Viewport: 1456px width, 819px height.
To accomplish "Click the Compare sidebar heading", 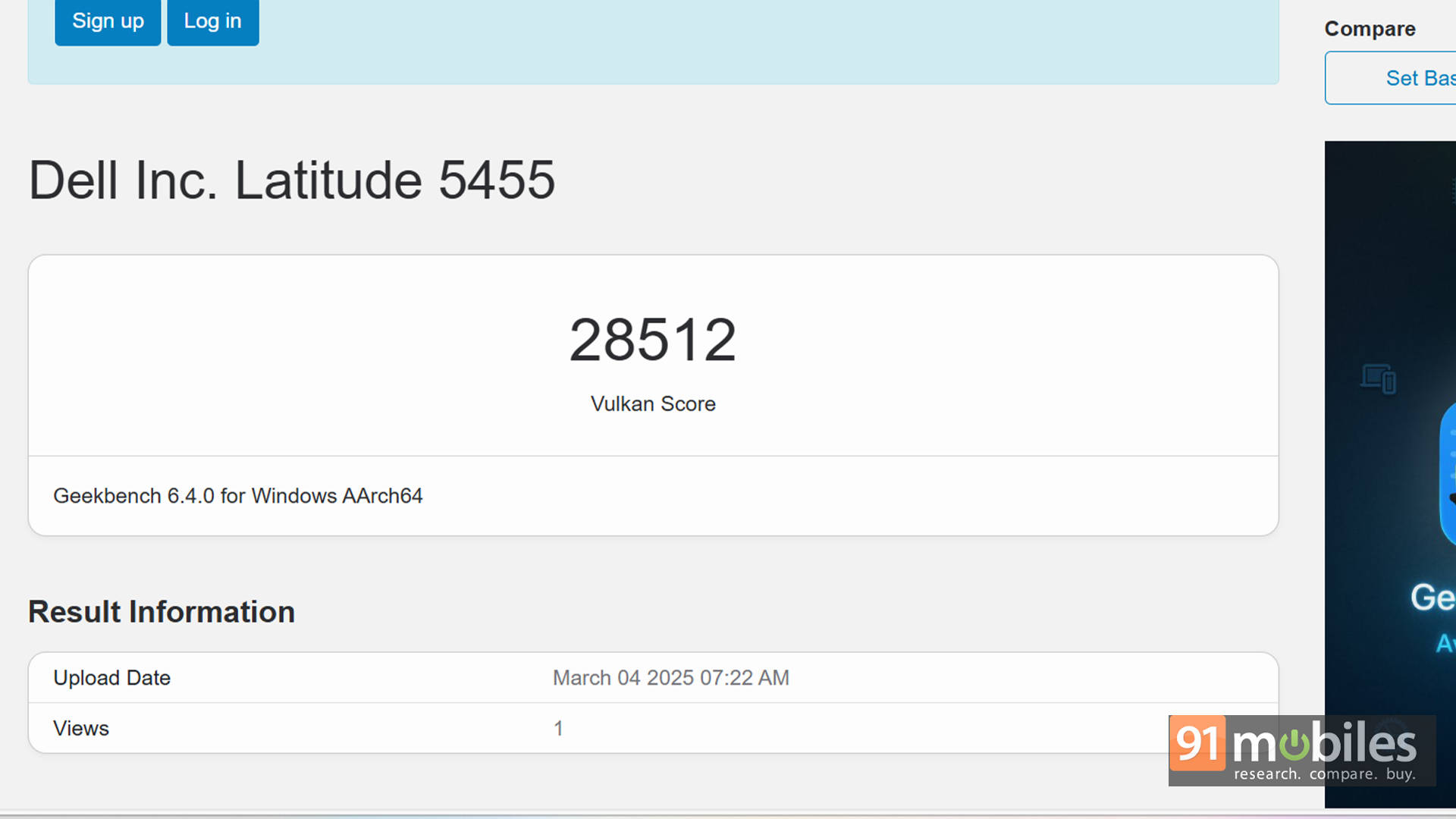I will click(x=1370, y=29).
